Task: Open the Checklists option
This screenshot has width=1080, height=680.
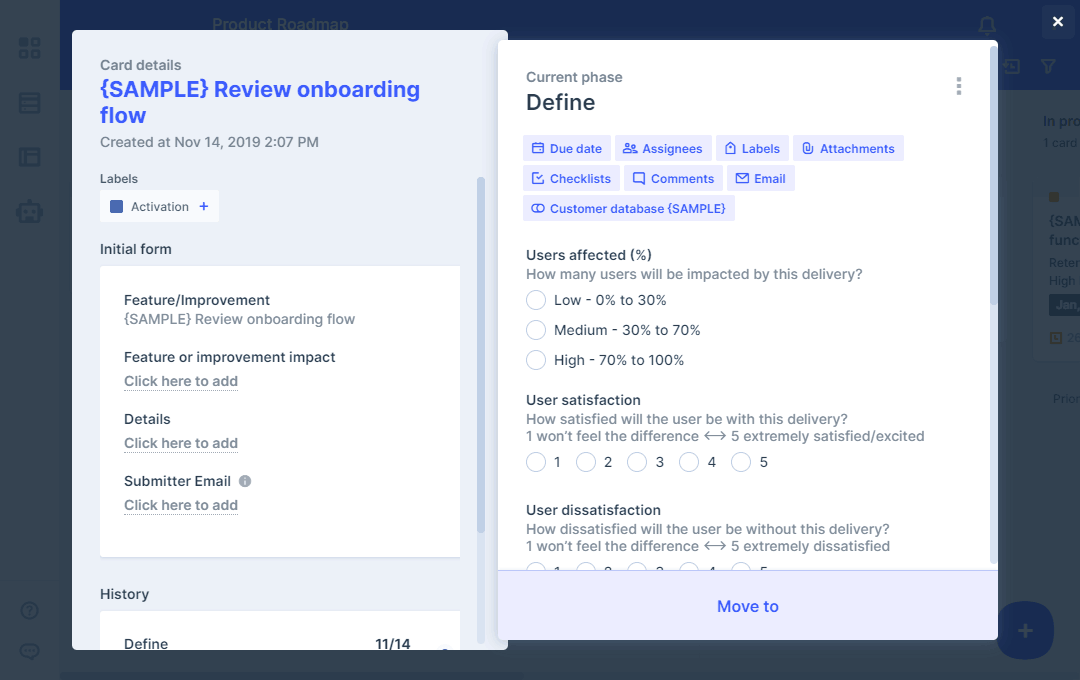Action: point(571,179)
